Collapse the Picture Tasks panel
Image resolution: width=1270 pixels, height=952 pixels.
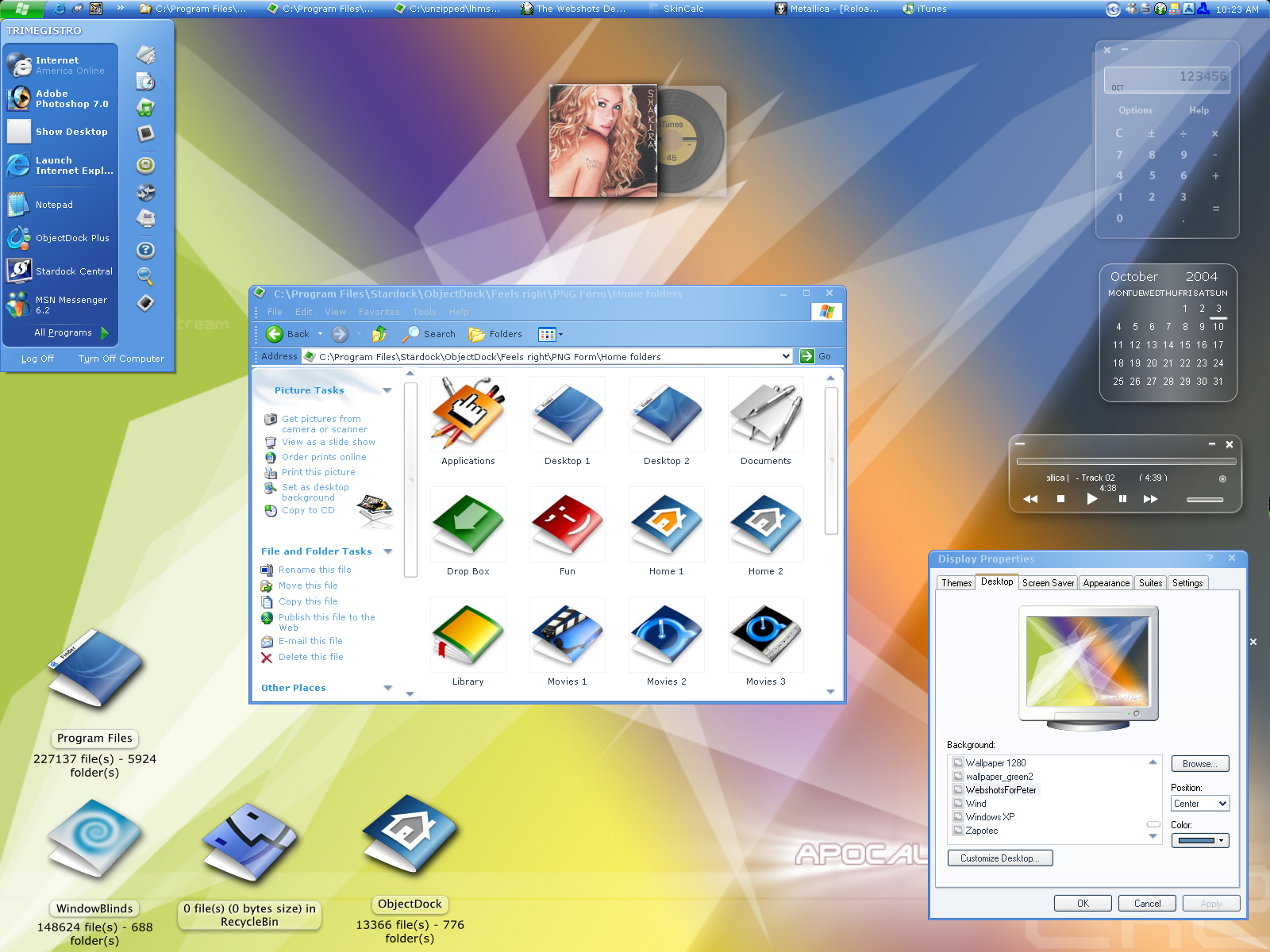pyautogui.click(x=387, y=390)
